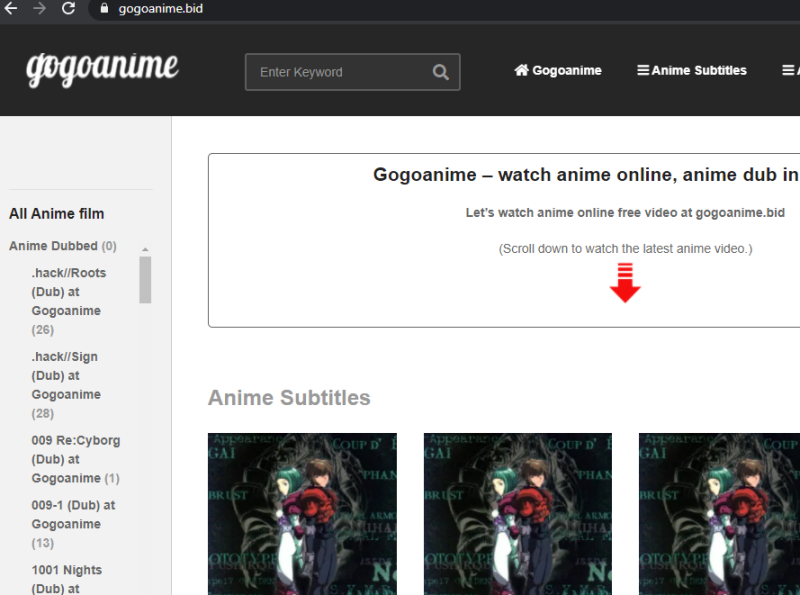Screen dimensions: 800x595
Task: Click the home icon beside Gogoanime
Action: [521, 70]
